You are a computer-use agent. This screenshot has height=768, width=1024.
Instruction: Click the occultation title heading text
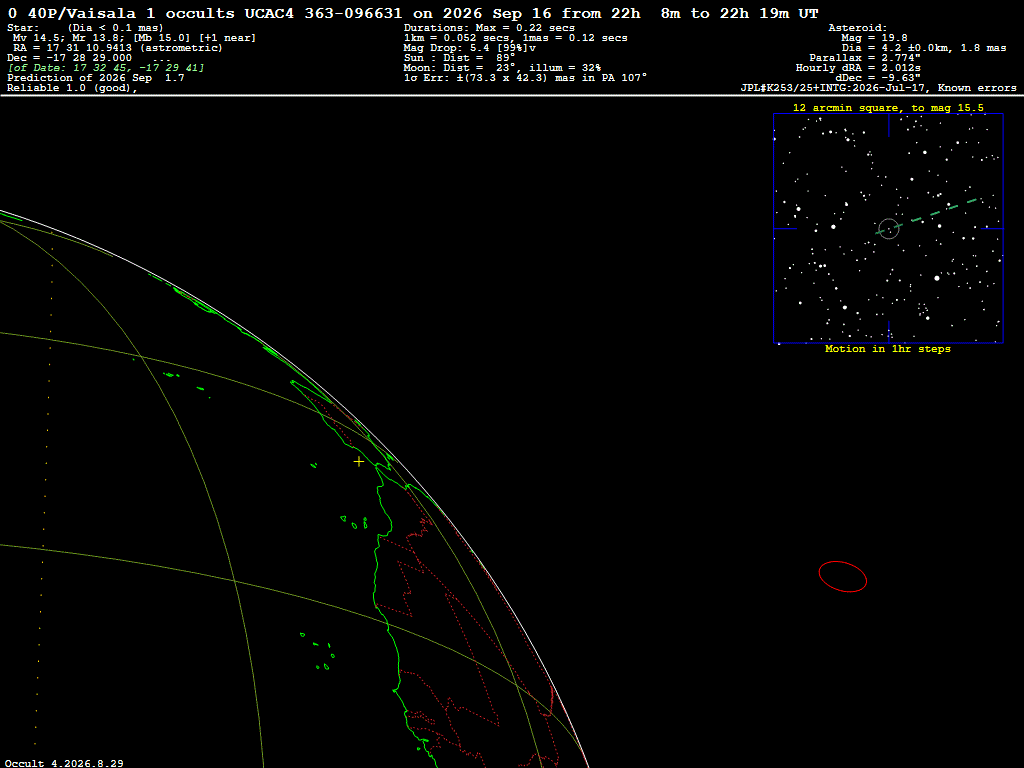click(x=413, y=13)
